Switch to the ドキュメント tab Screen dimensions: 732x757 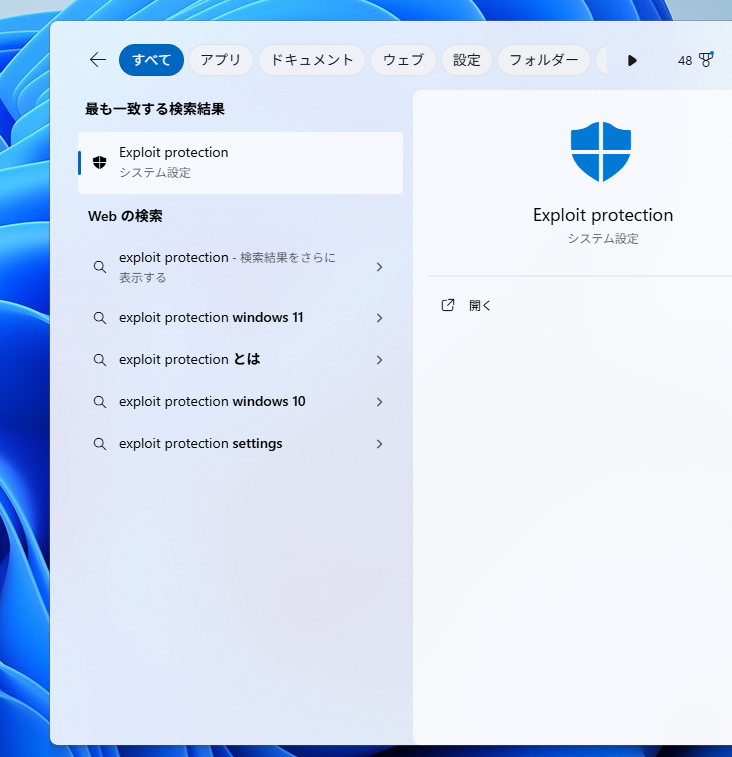(312, 60)
